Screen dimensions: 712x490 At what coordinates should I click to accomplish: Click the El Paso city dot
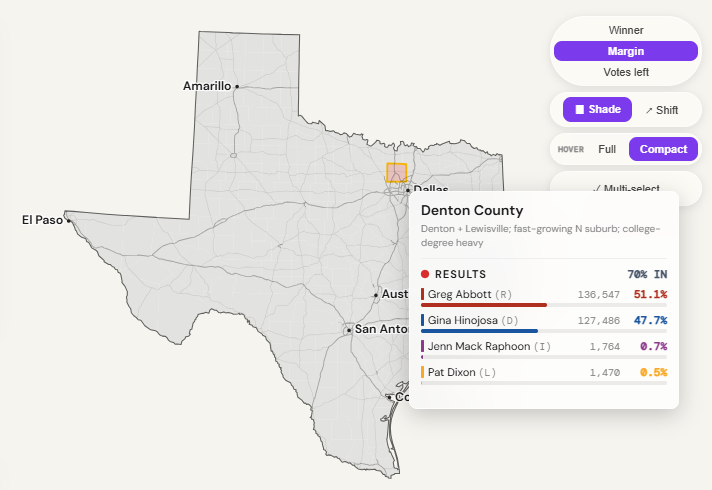point(69,221)
